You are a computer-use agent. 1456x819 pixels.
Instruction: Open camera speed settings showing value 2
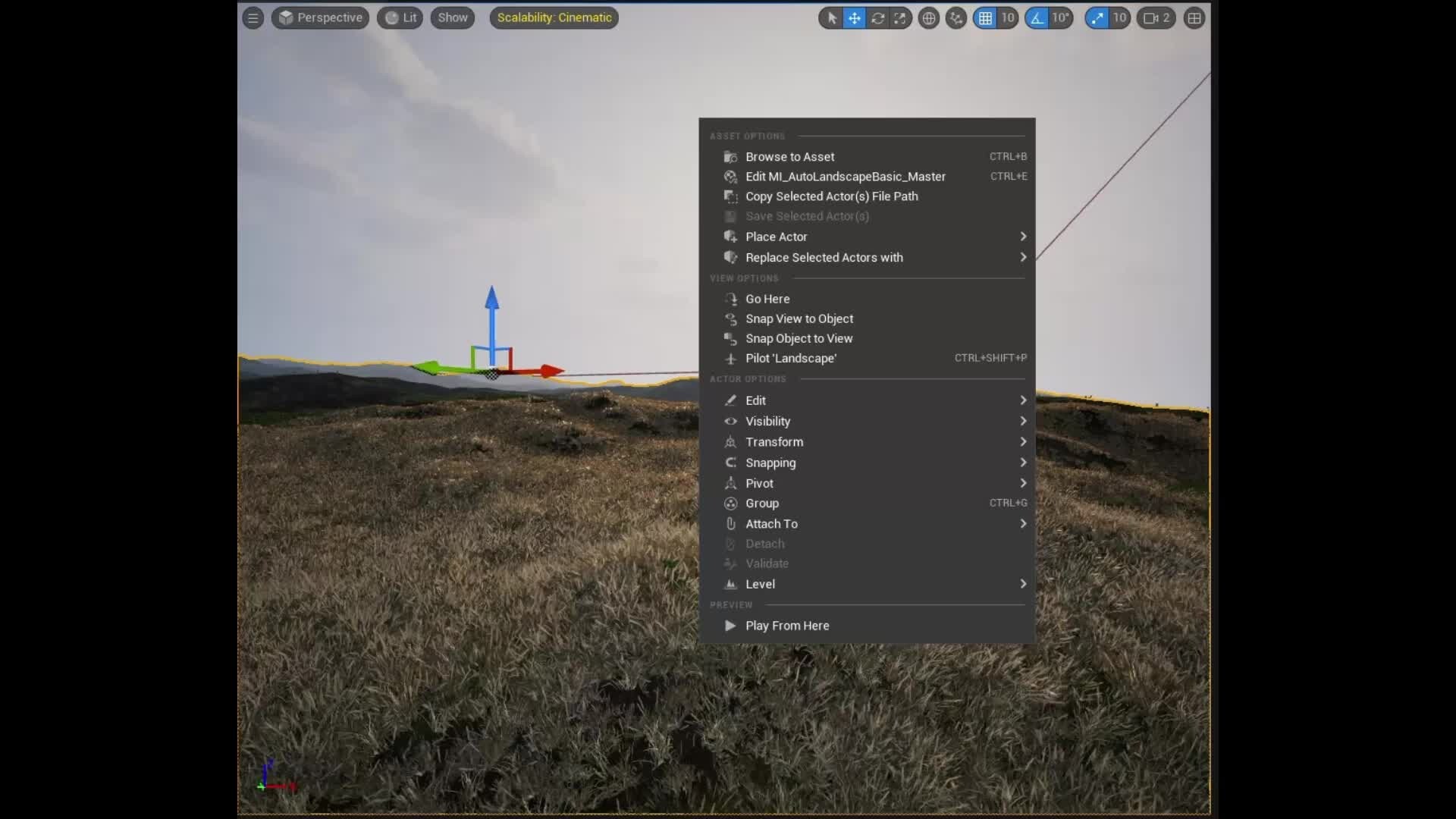click(1156, 17)
